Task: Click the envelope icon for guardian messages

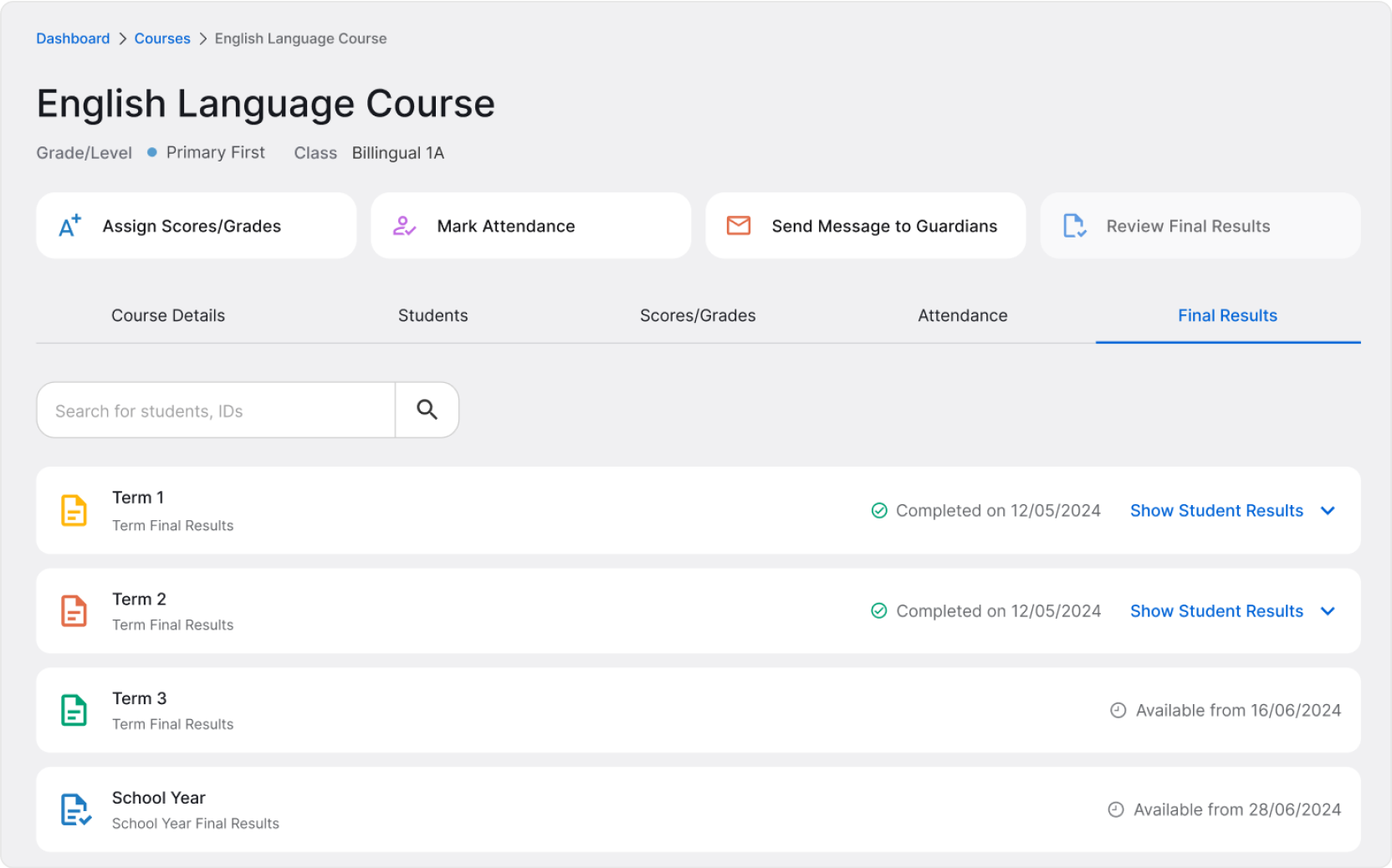Action: click(739, 225)
